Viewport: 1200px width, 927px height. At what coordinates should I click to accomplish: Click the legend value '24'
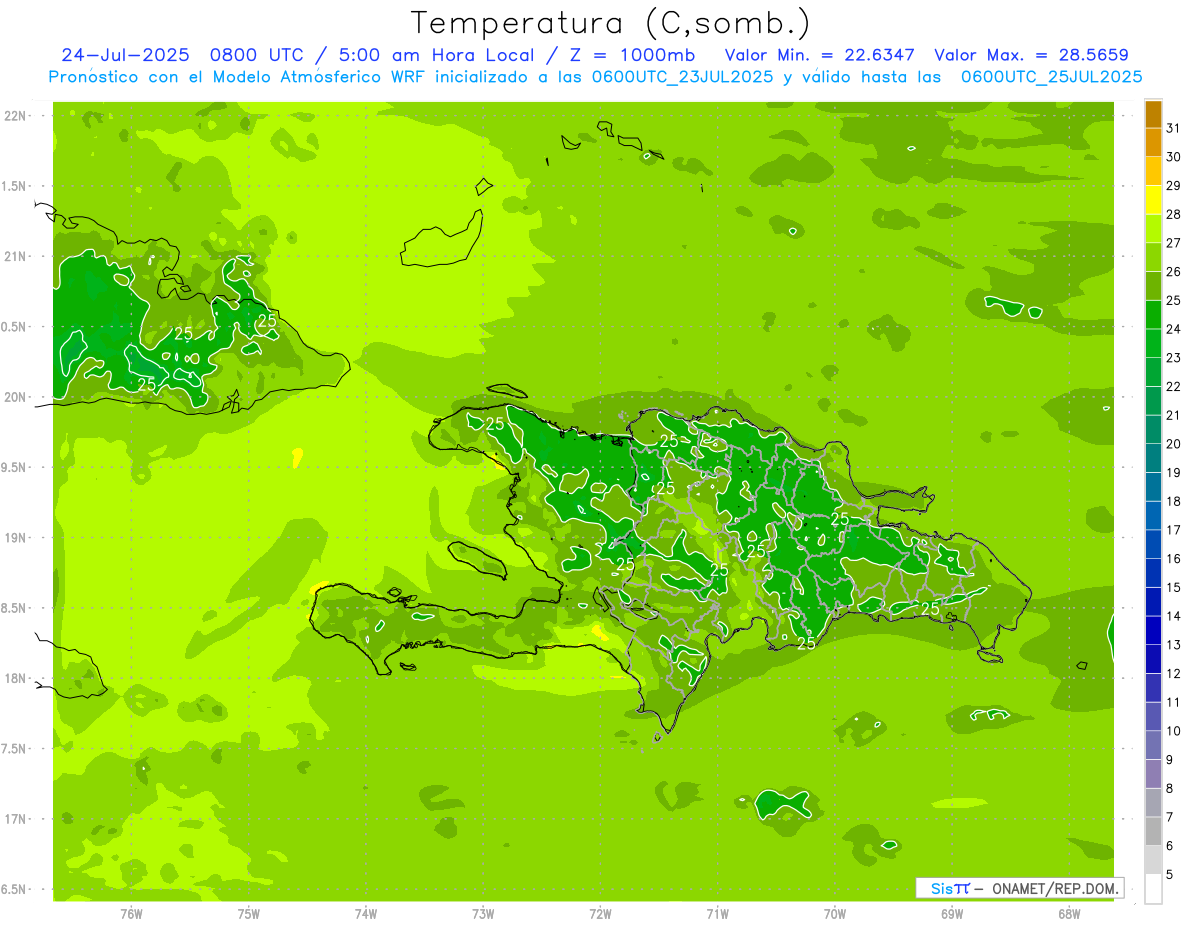[x=1174, y=328]
